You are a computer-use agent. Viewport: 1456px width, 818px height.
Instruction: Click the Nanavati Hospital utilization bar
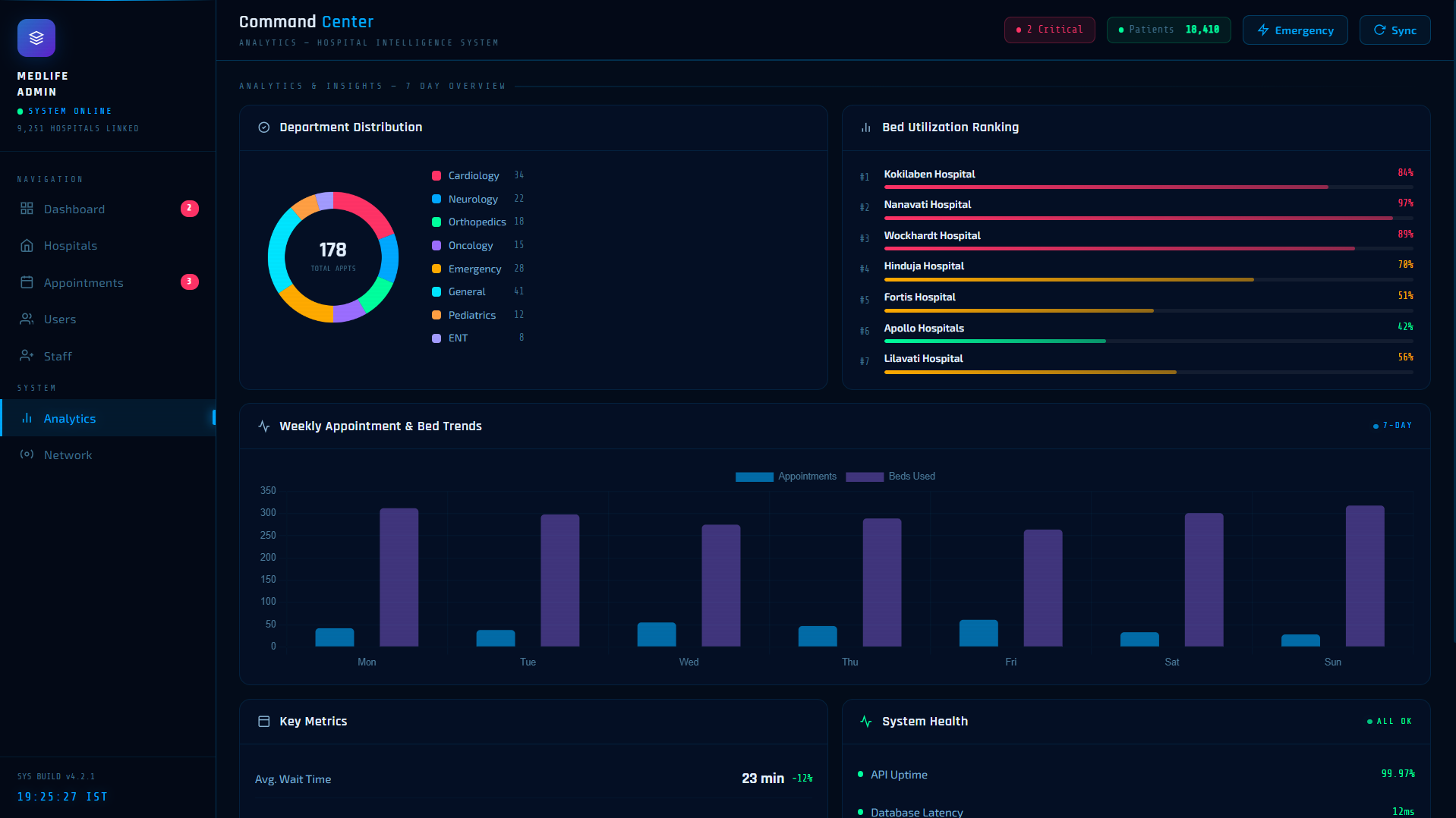click(1149, 219)
